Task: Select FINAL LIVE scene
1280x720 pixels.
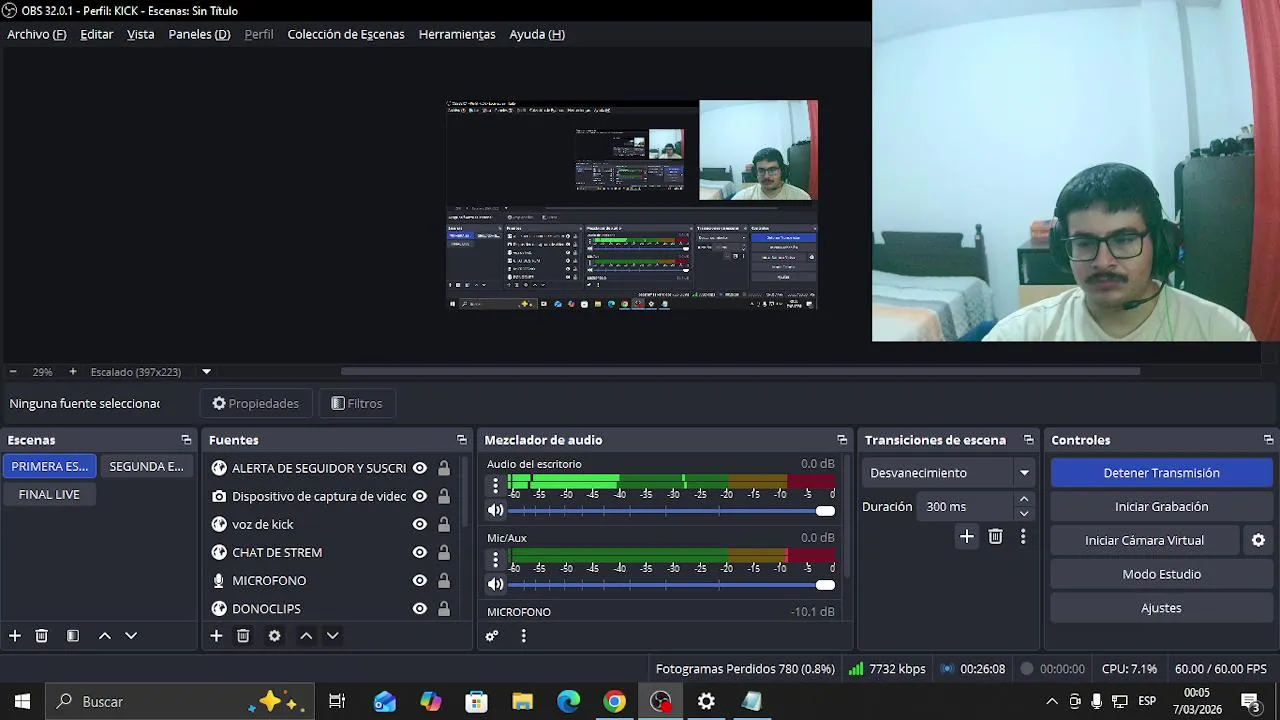Action: pos(49,494)
